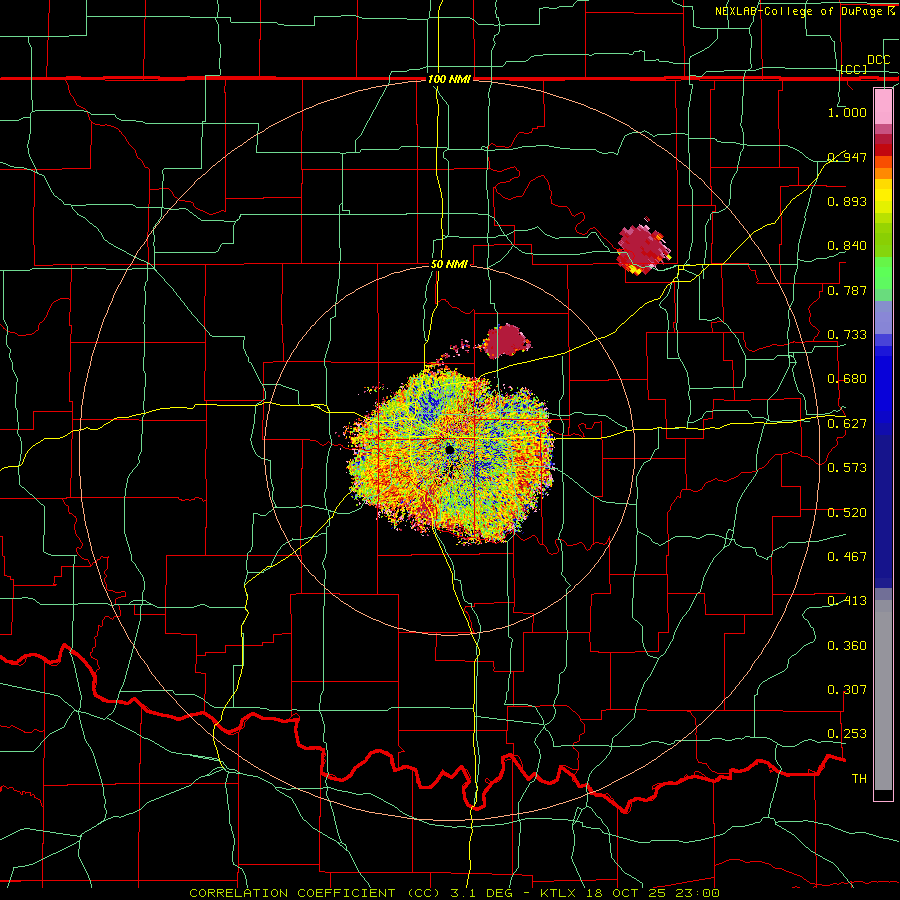Screen dimensions: 900x900
Task: Click the 0.467 scale value
Action: [847, 557]
